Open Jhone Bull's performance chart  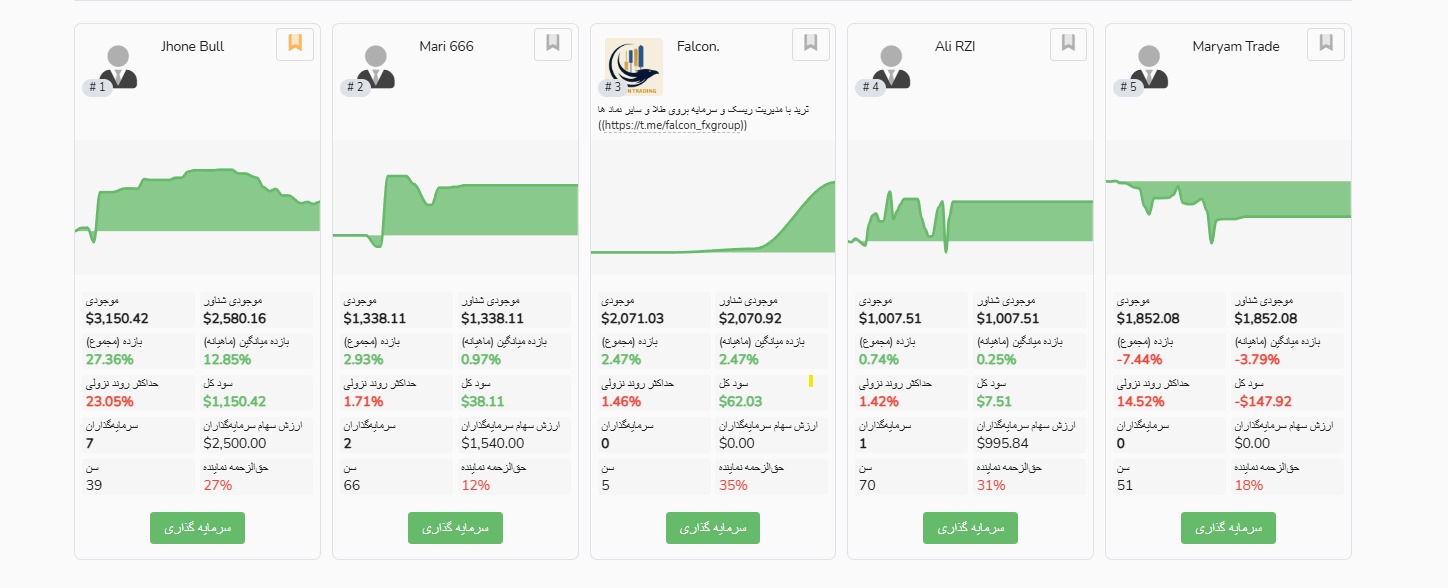[x=197, y=207]
